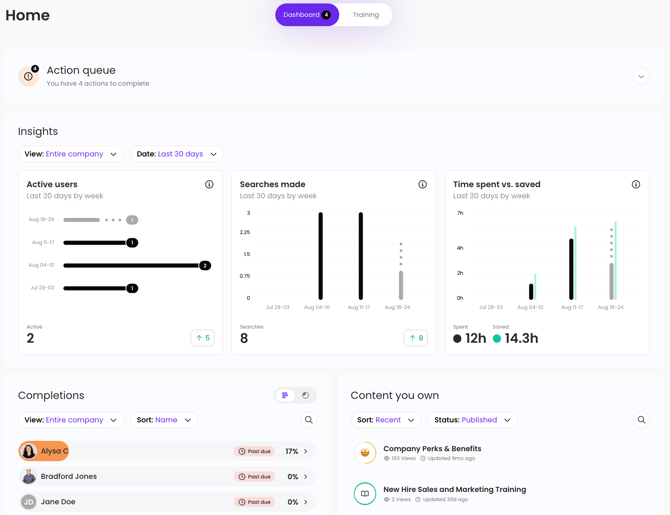Screen dimensions: 670x515
Task: Switch Completions to chart view
Action: pyautogui.click(x=306, y=396)
